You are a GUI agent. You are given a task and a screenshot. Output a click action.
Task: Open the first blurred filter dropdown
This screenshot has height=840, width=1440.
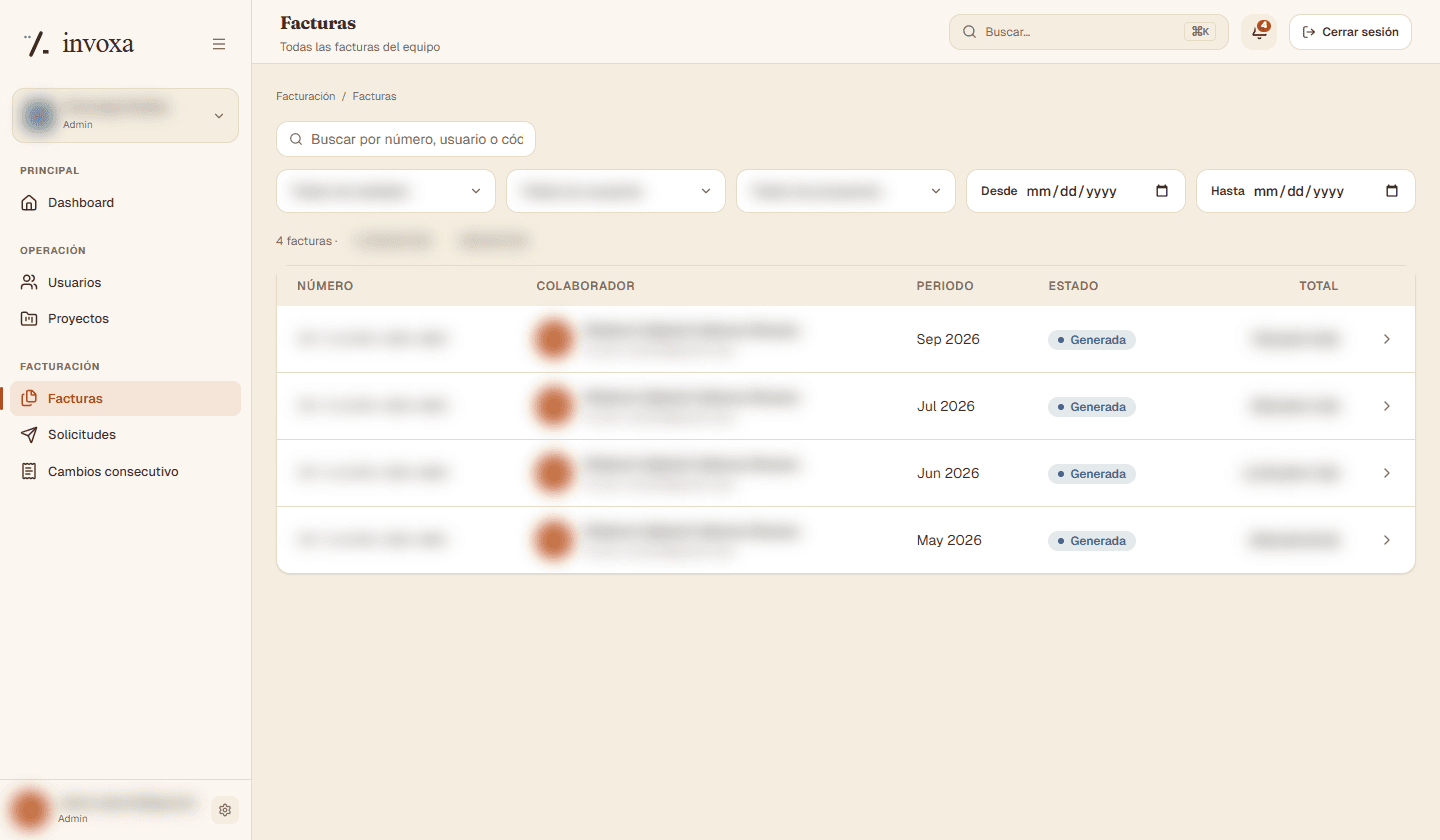tap(386, 191)
